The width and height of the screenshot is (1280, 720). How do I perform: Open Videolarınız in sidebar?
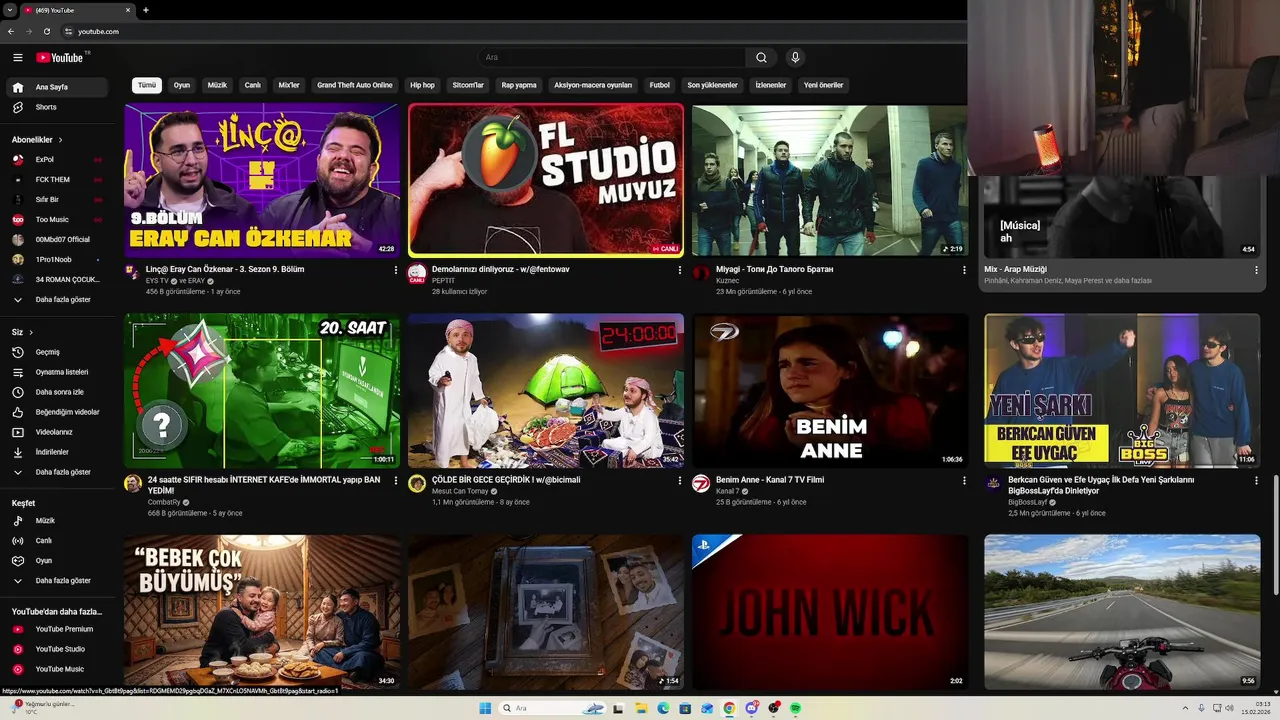tap(57, 432)
